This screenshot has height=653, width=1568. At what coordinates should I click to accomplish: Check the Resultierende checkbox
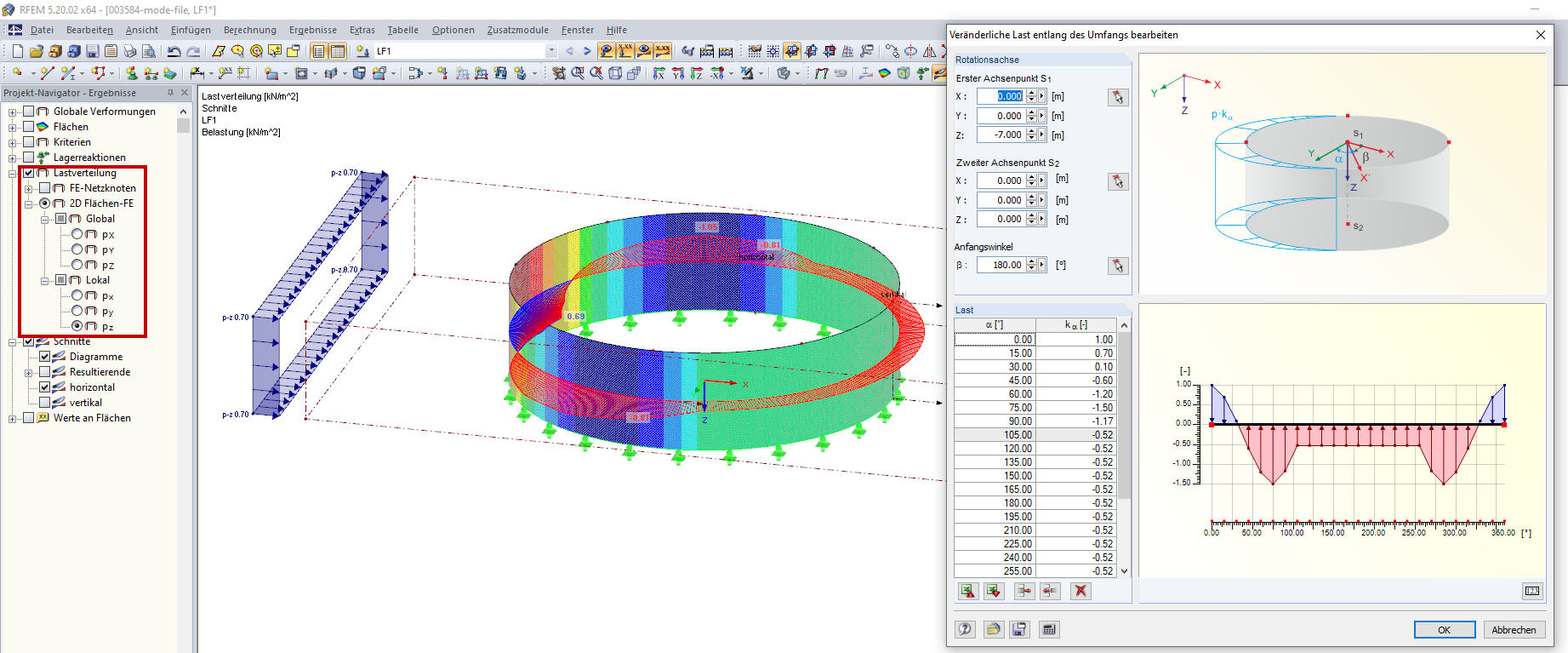click(x=45, y=372)
